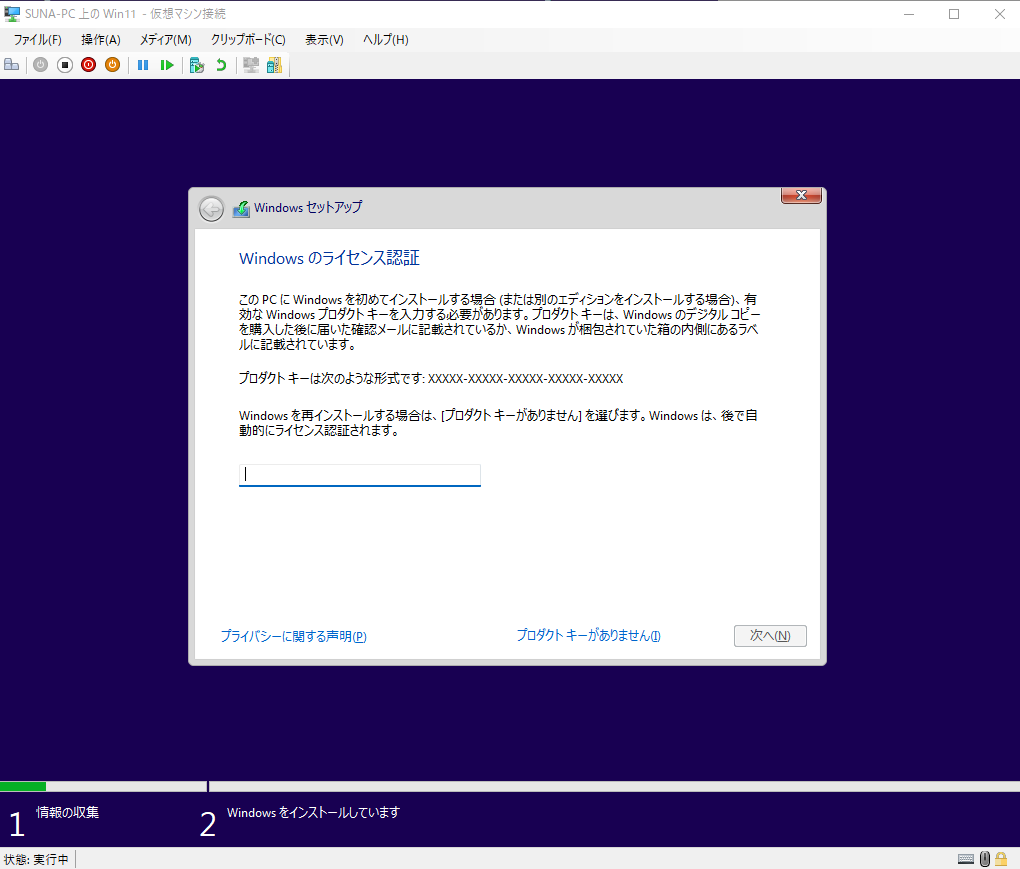Viewport: 1020px width, 869px height.
Task: Click the mouse icon in the status bar
Action: pos(985,859)
